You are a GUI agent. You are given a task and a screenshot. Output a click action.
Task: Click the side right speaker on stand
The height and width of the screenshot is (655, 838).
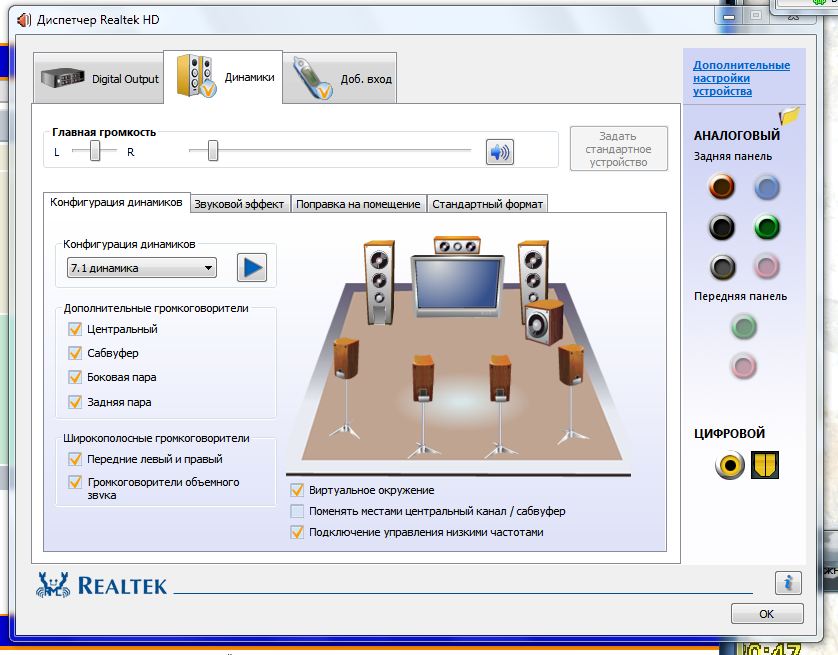[x=572, y=394]
